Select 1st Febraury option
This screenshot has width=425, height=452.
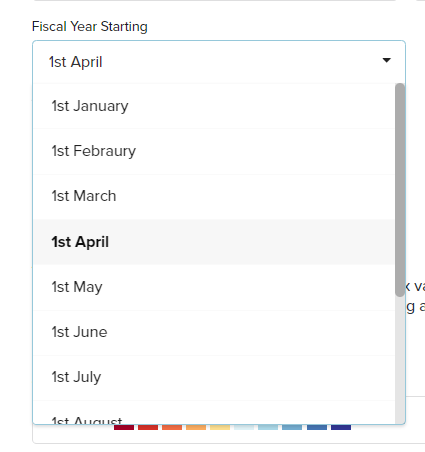click(214, 151)
